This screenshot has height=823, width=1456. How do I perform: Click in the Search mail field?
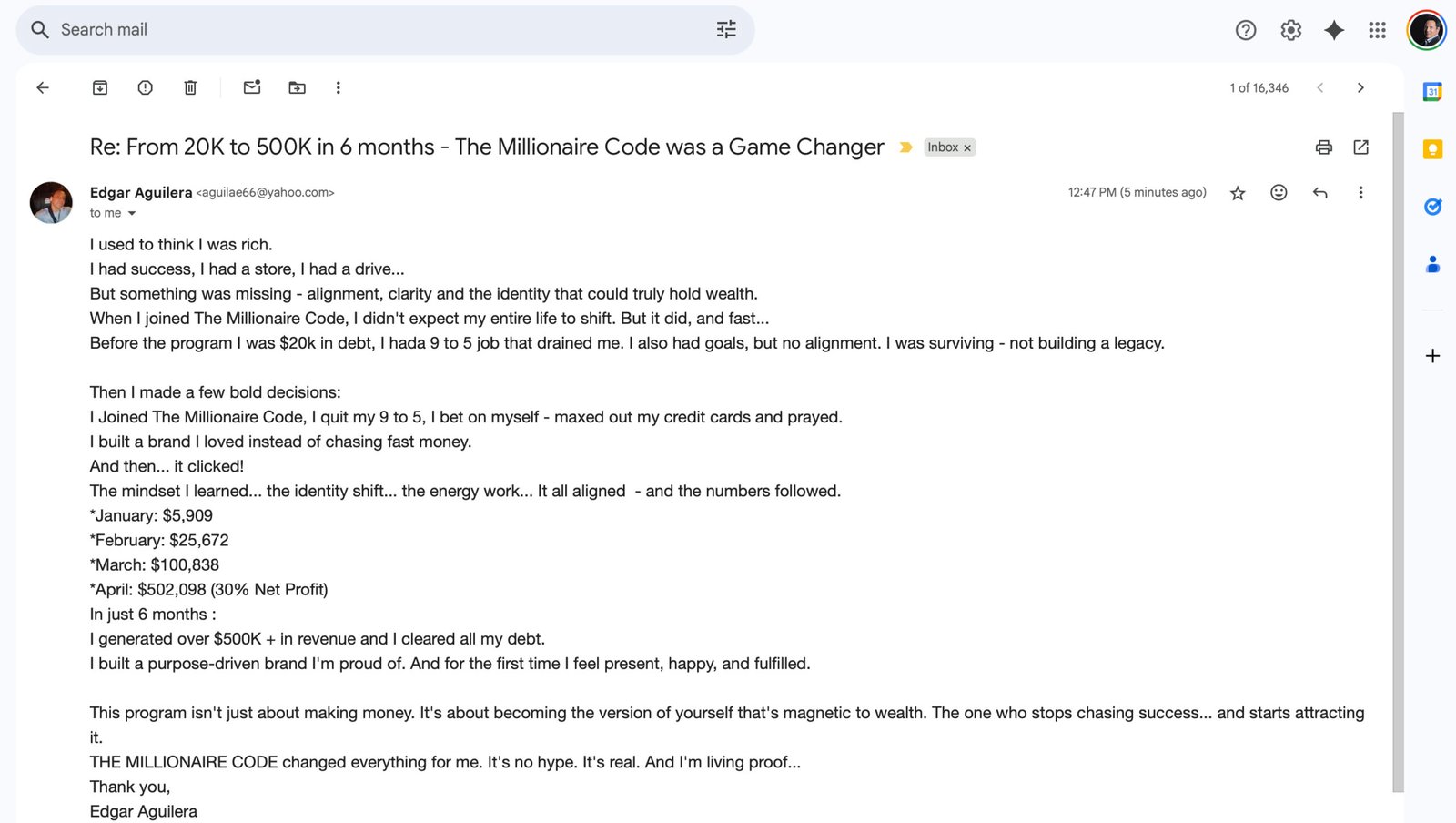(x=364, y=30)
